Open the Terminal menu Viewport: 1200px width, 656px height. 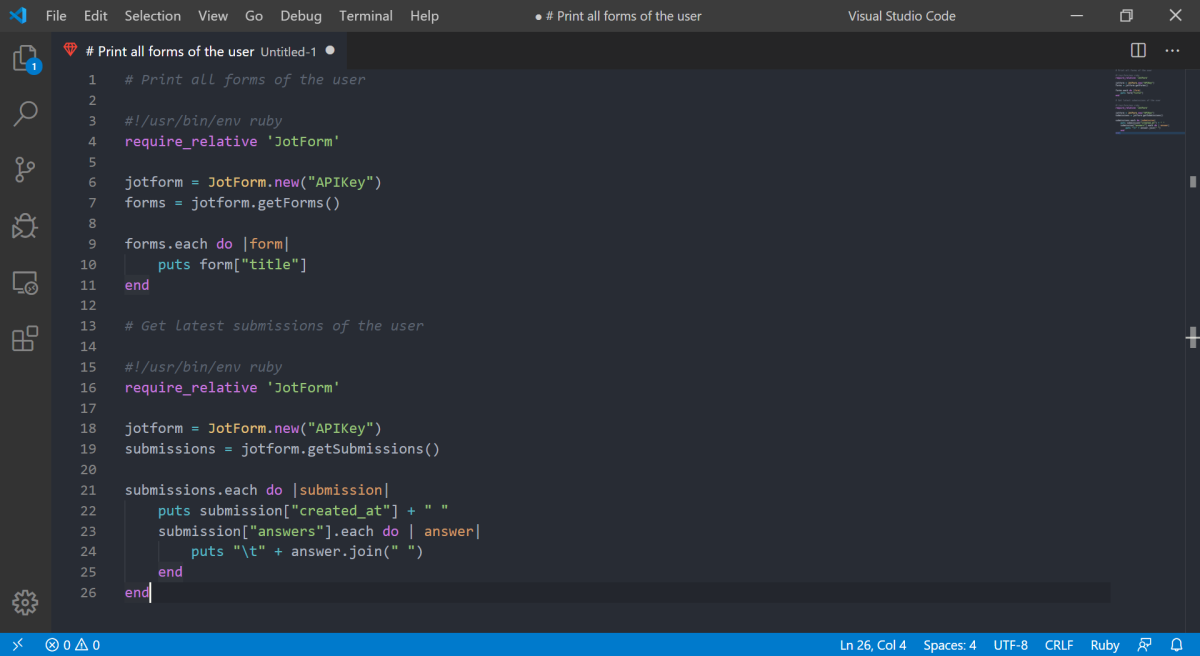coord(365,15)
